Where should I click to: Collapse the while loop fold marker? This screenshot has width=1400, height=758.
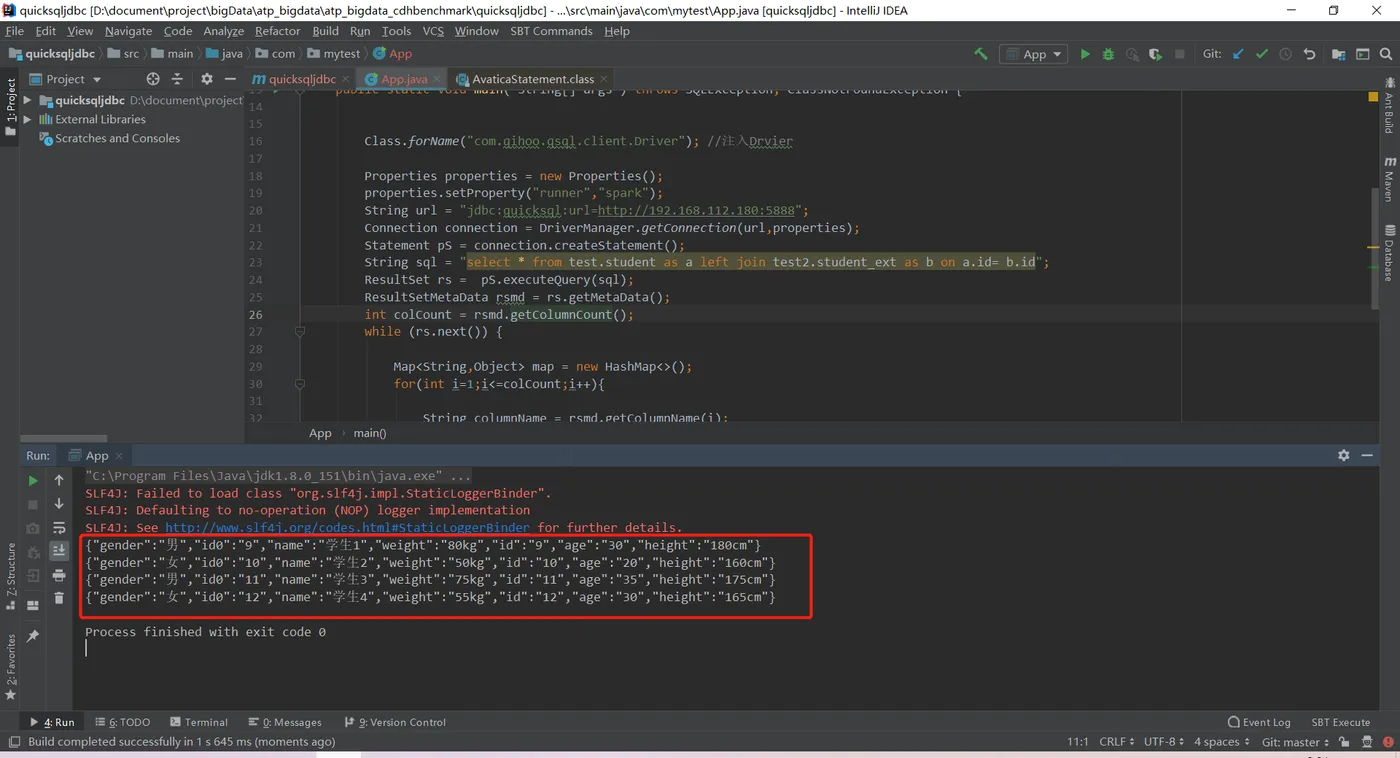pos(299,332)
